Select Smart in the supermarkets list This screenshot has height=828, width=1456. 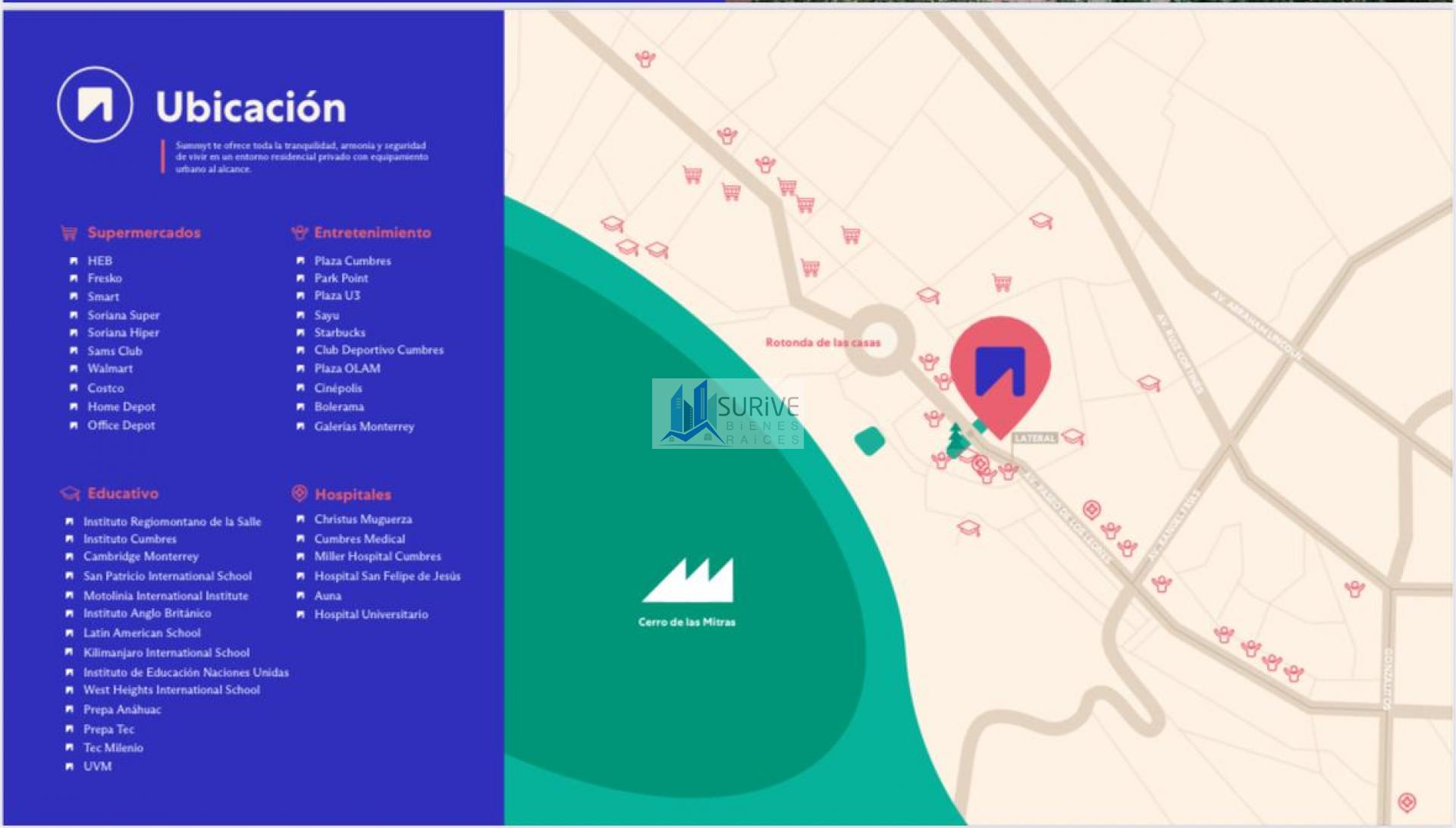point(103,296)
